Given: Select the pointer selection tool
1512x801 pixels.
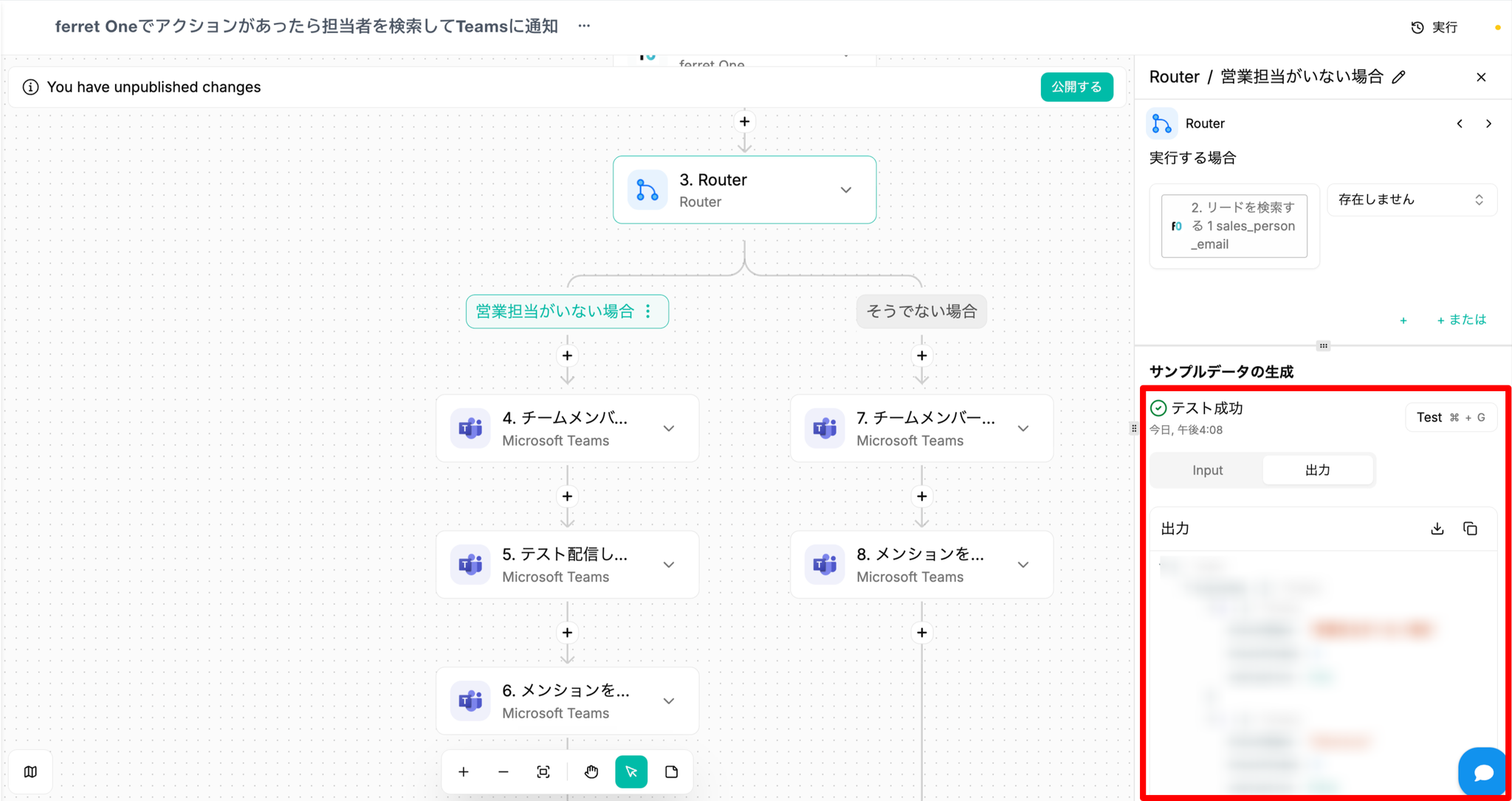Looking at the screenshot, I should (x=631, y=771).
